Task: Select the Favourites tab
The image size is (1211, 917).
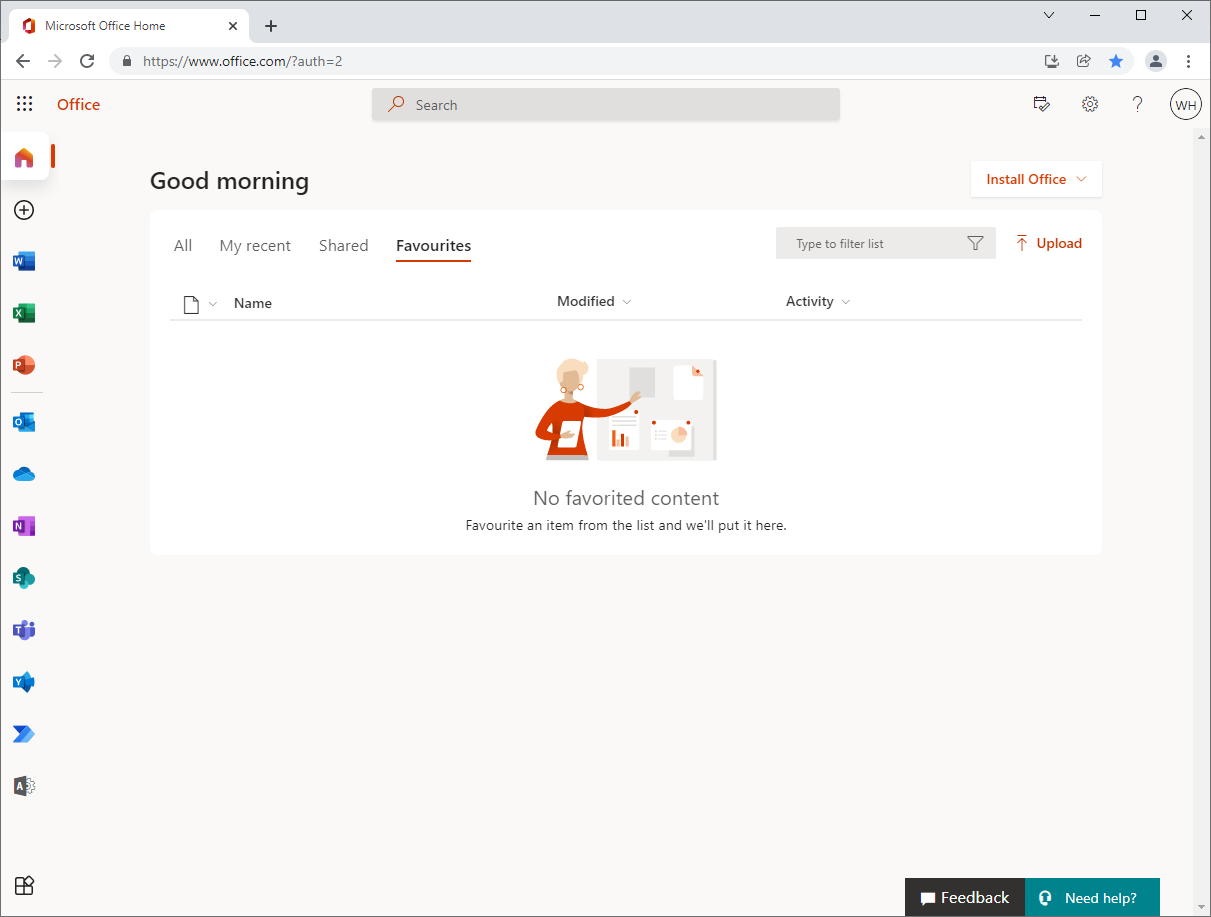Action: 433,245
